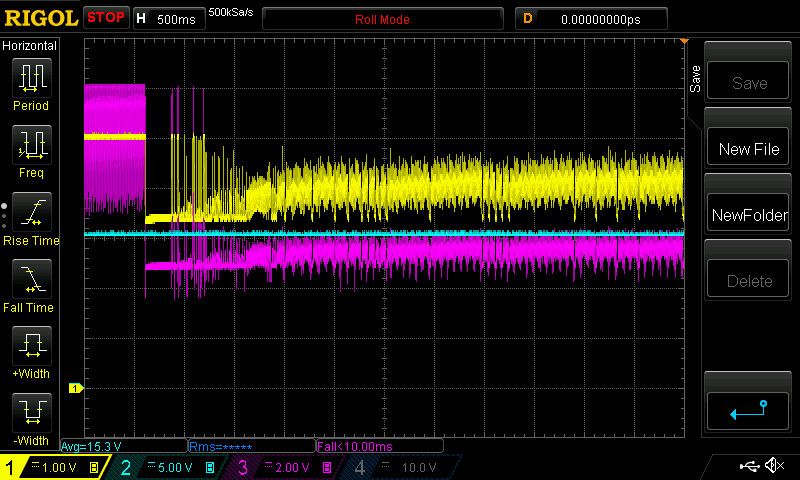The height and width of the screenshot is (480, 800).
Task: Click the channel 1 ground level marker
Action: click(x=74, y=388)
